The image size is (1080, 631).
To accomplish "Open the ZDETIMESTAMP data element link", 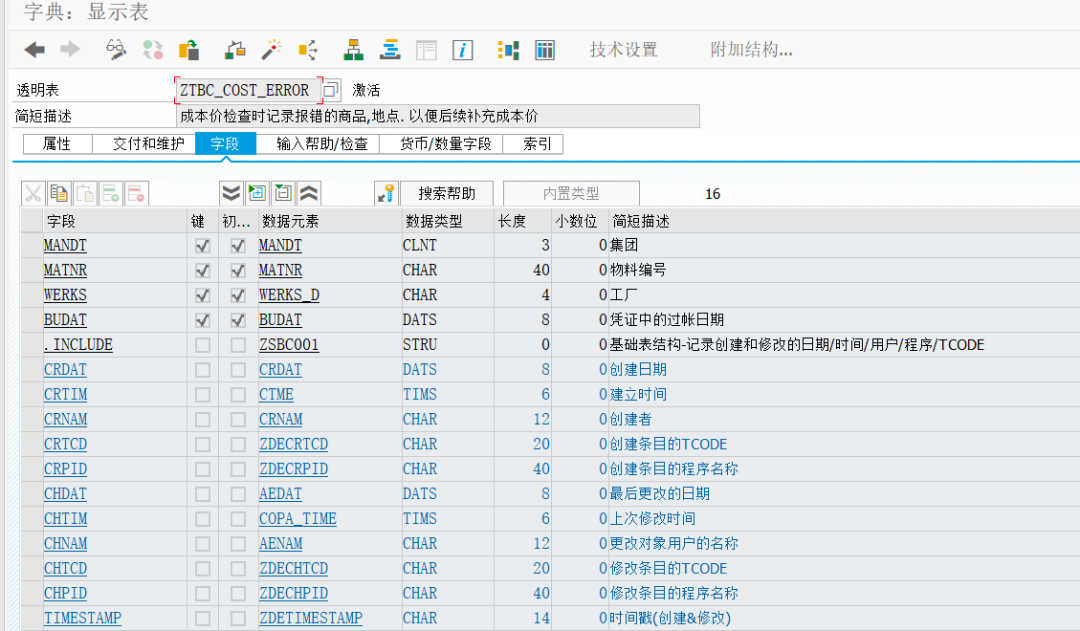I will coord(311,619).
